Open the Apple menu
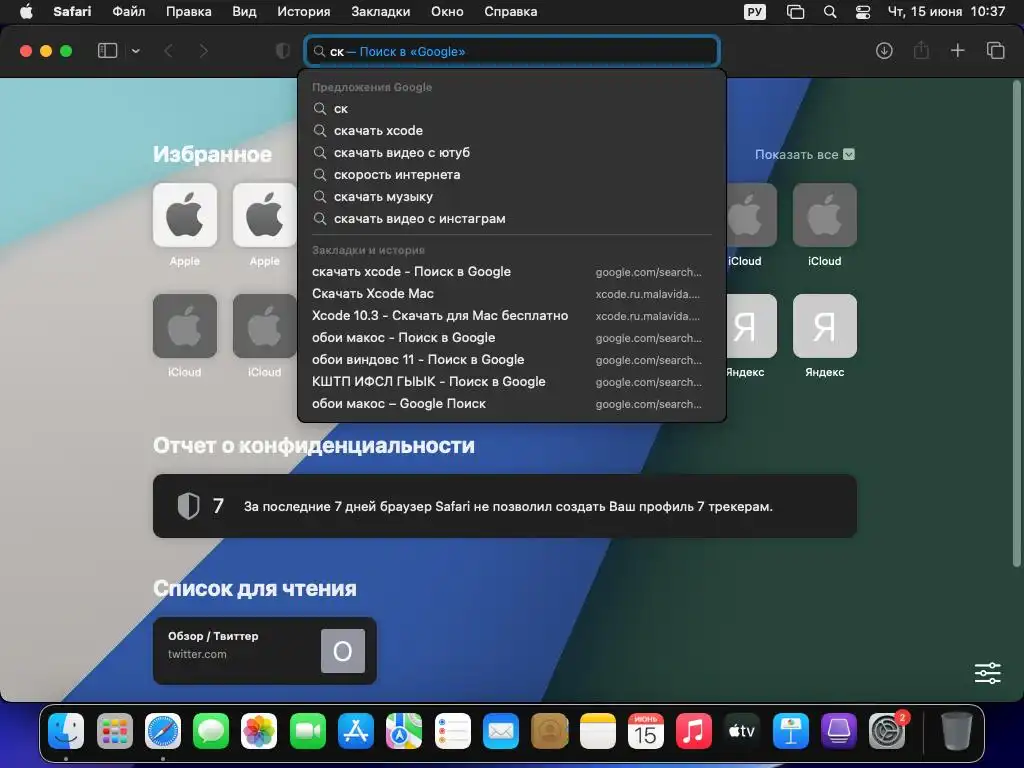This screenshot has width=1024, height=768. pos(26,12)
